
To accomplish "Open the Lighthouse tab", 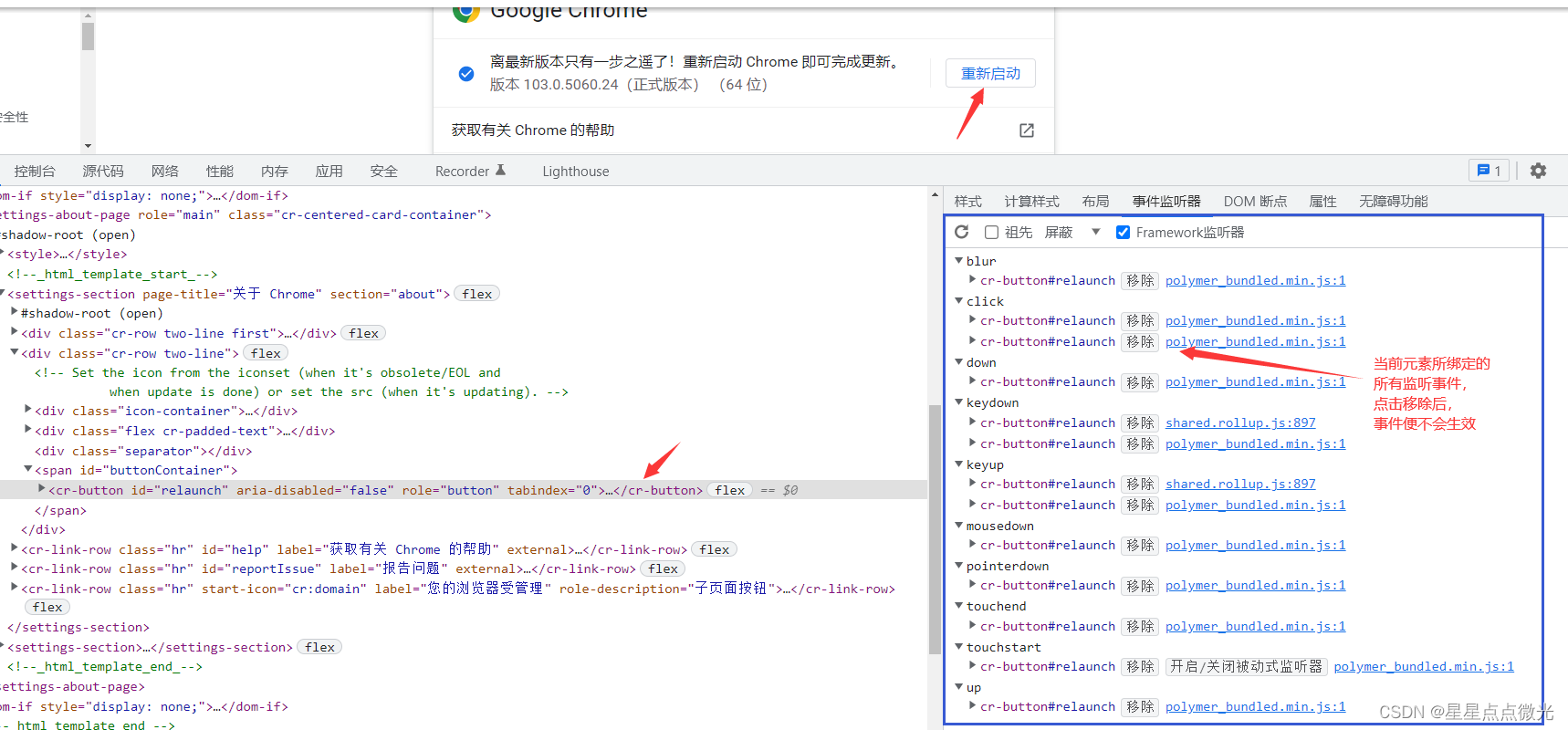I will tap(576, 172).
